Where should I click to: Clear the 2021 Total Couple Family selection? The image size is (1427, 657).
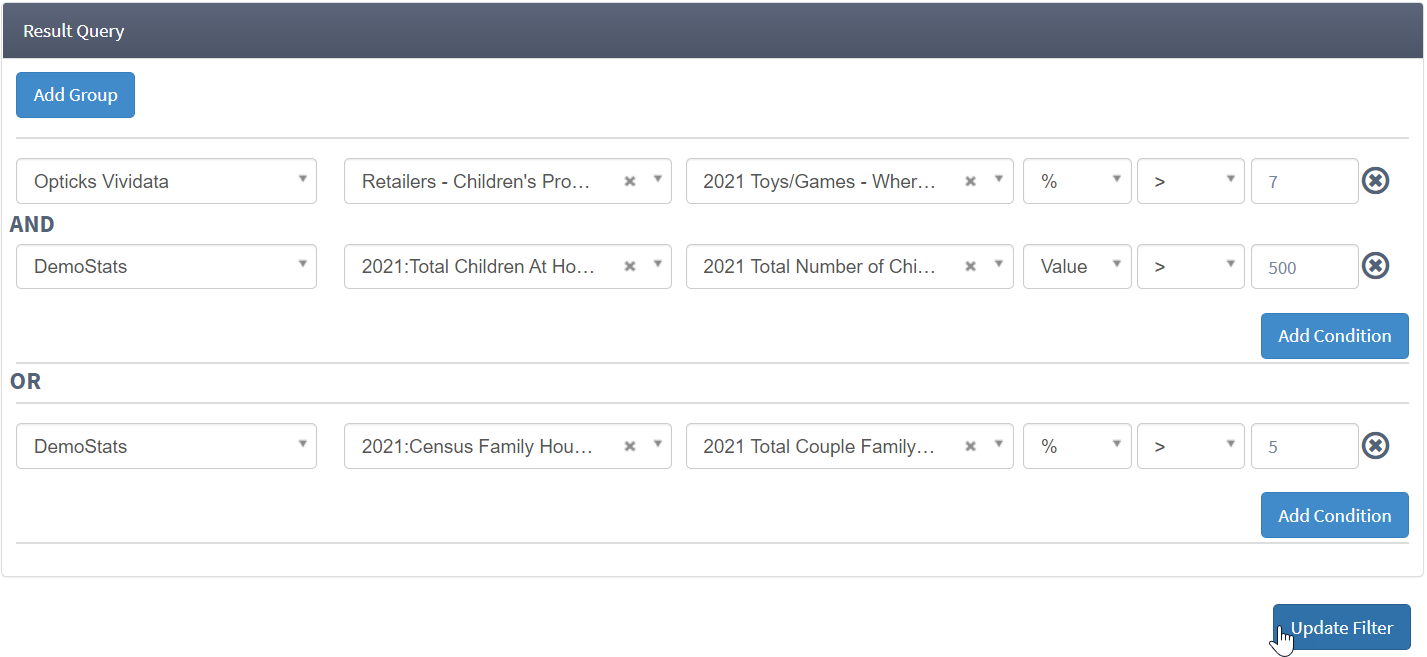pyautogui.click(x=970, y=446)
